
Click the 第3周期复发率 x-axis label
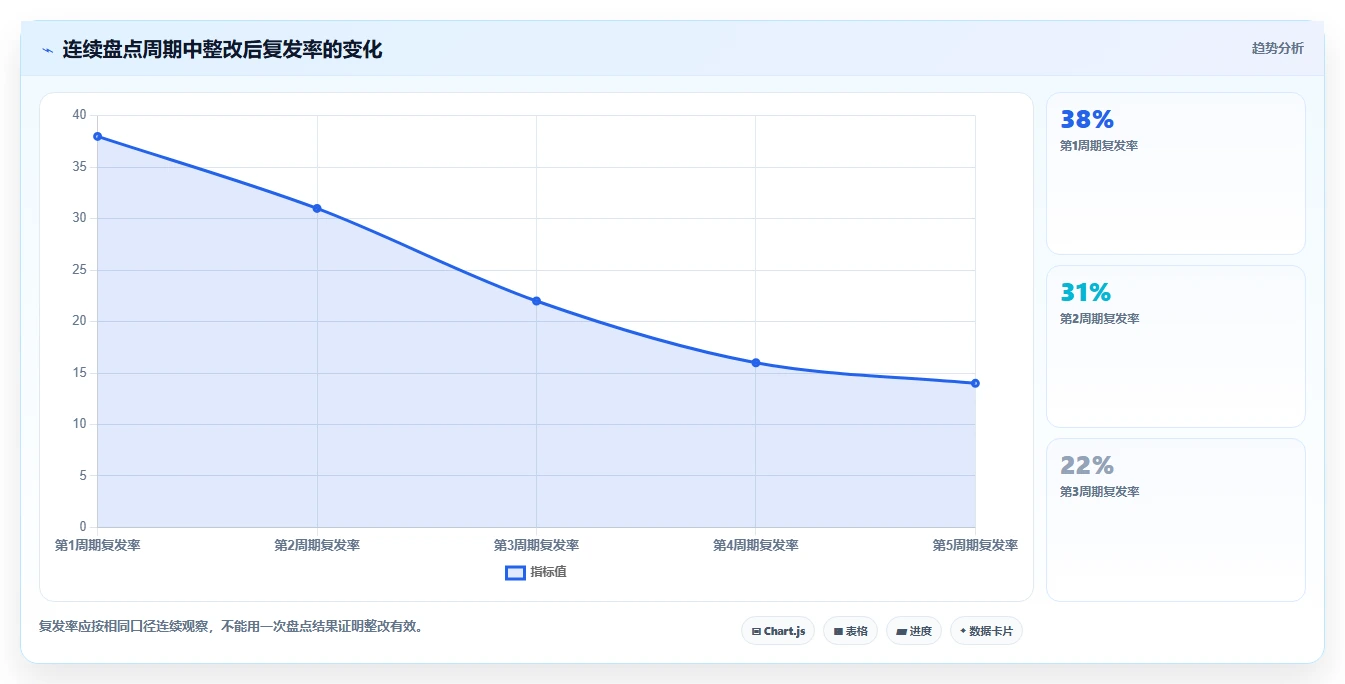point(536,546)
